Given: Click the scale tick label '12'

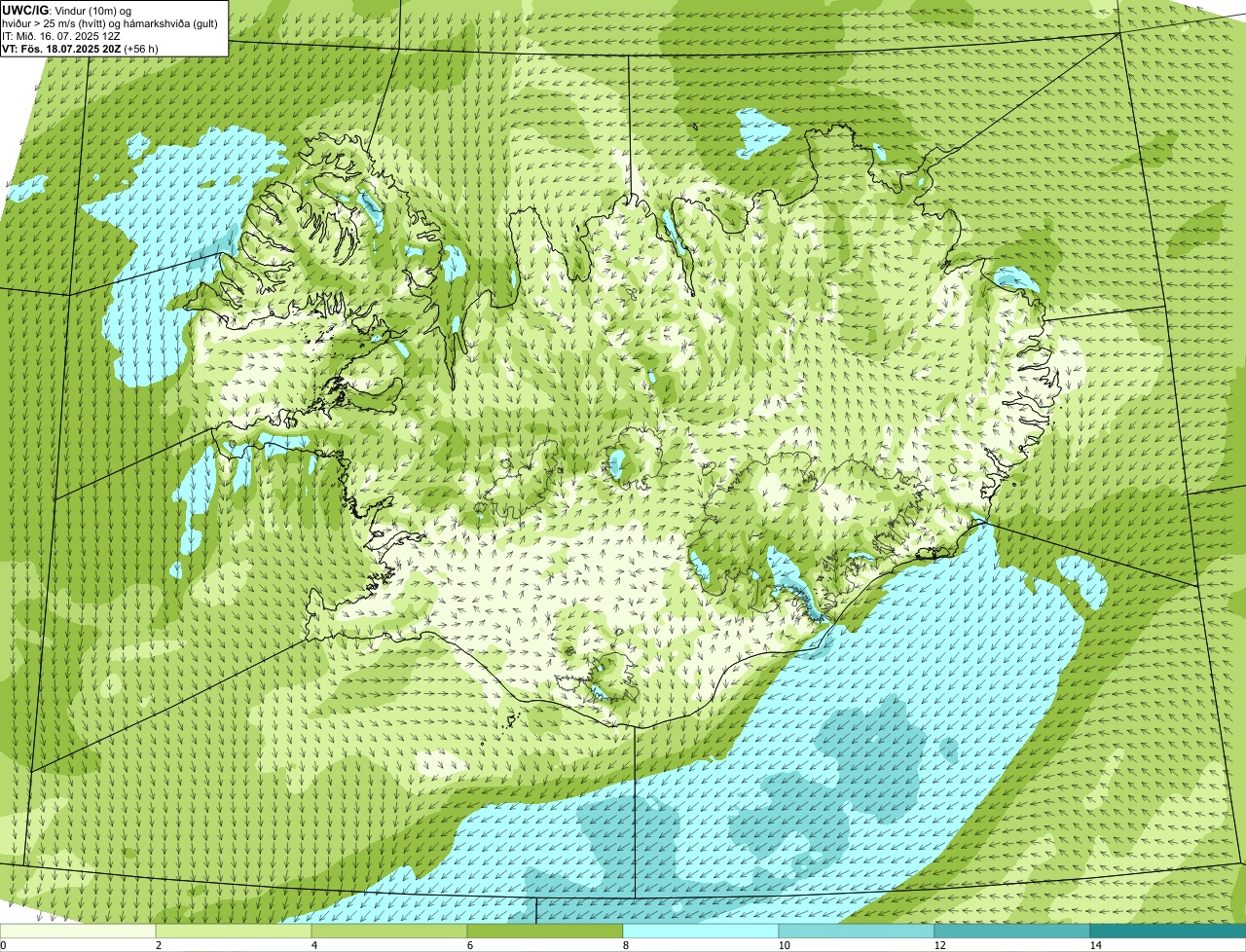Looking at the screenshot, I should (939, 945).
